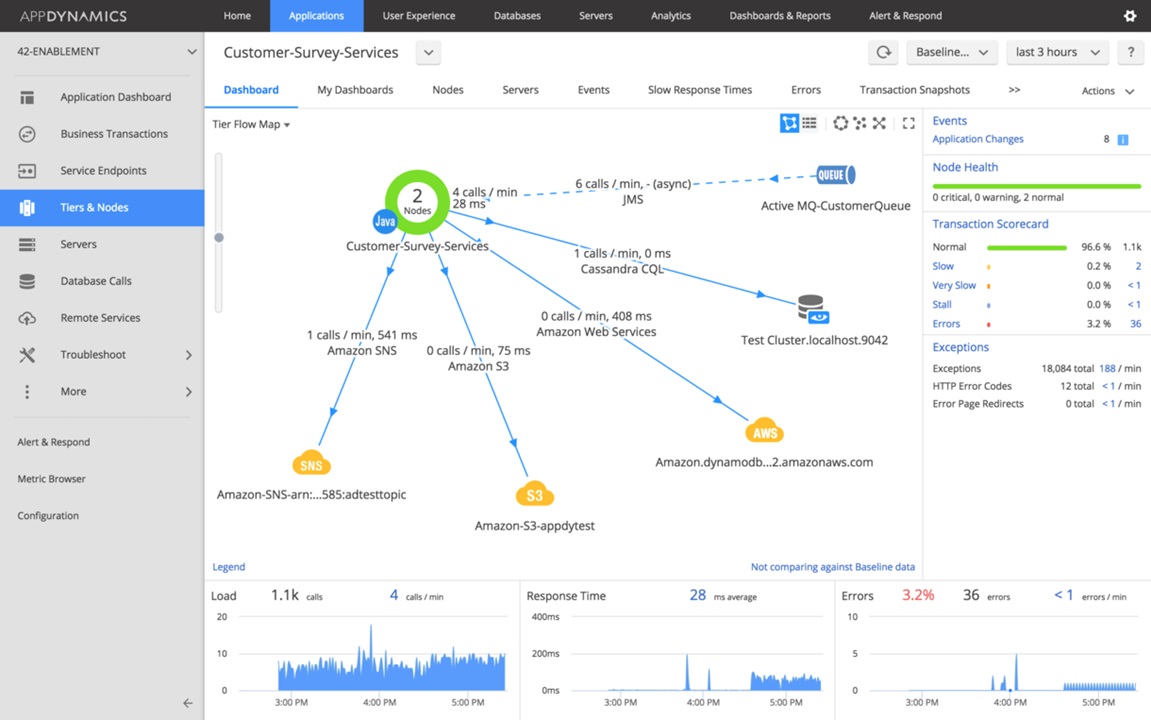Switch to My Dashboards tab
Screen dimensions: 1151x720
(x=355, y=90)
